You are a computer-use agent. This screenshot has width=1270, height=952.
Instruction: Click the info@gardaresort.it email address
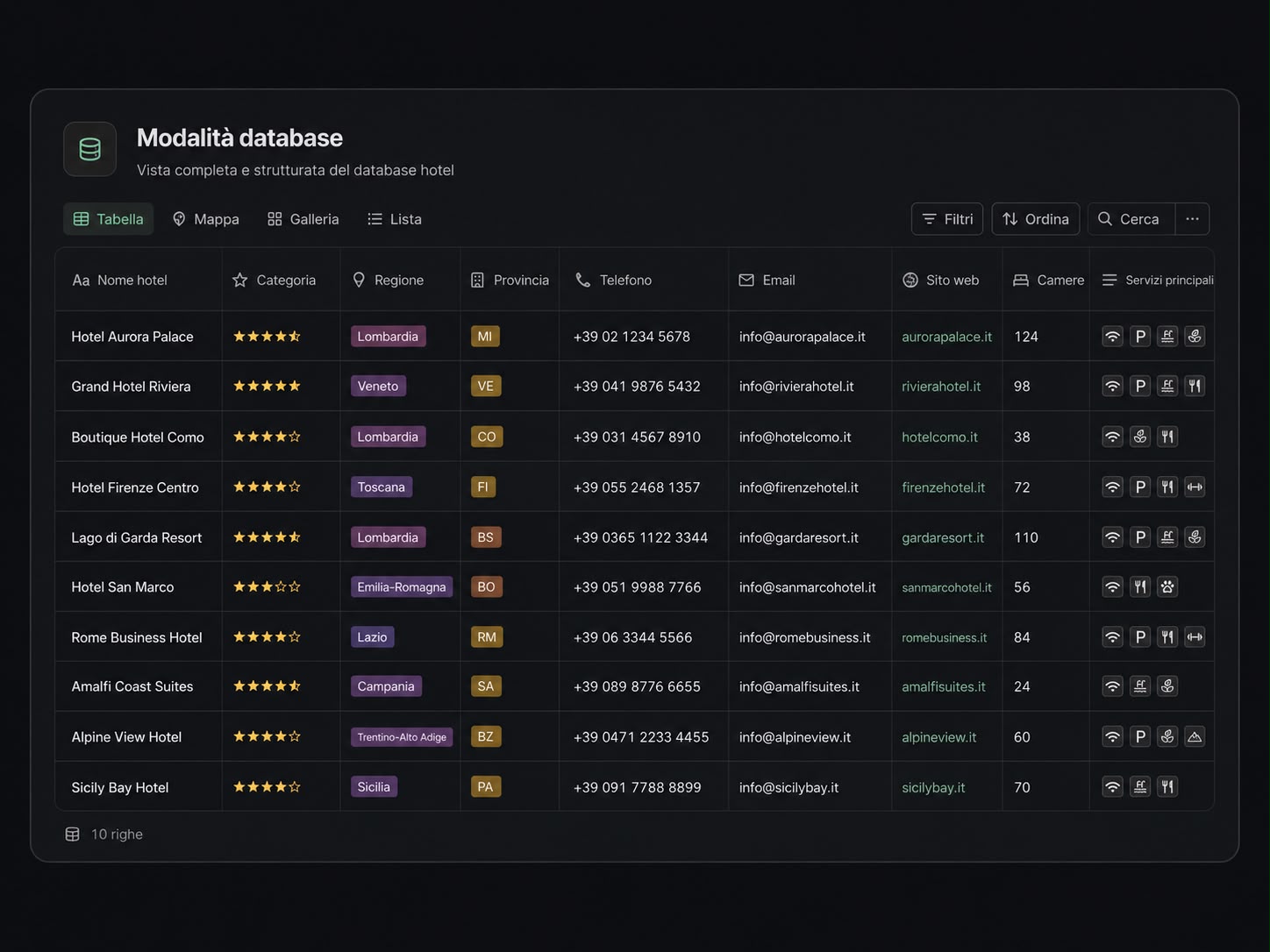coord(798,537)
